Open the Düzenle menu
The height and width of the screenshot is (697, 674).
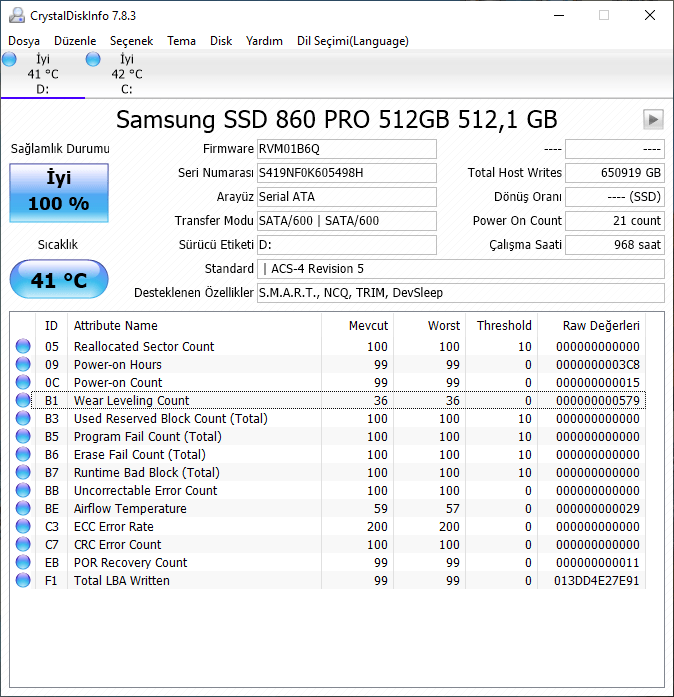[x=75, y=41]
